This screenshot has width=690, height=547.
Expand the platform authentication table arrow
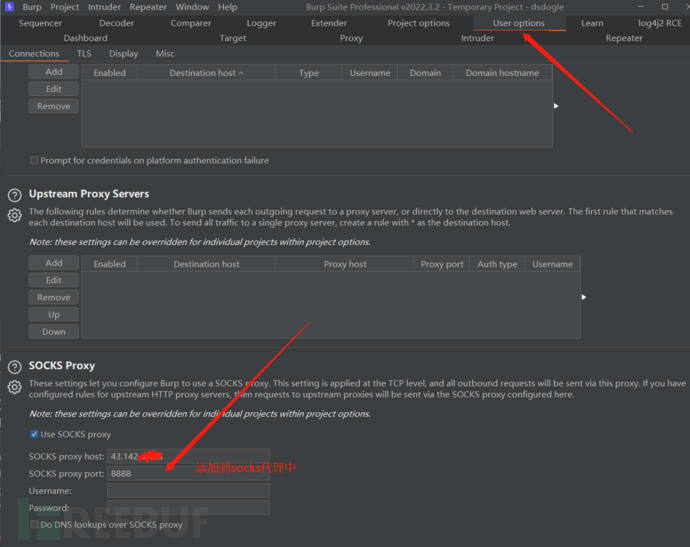point(556,106)
